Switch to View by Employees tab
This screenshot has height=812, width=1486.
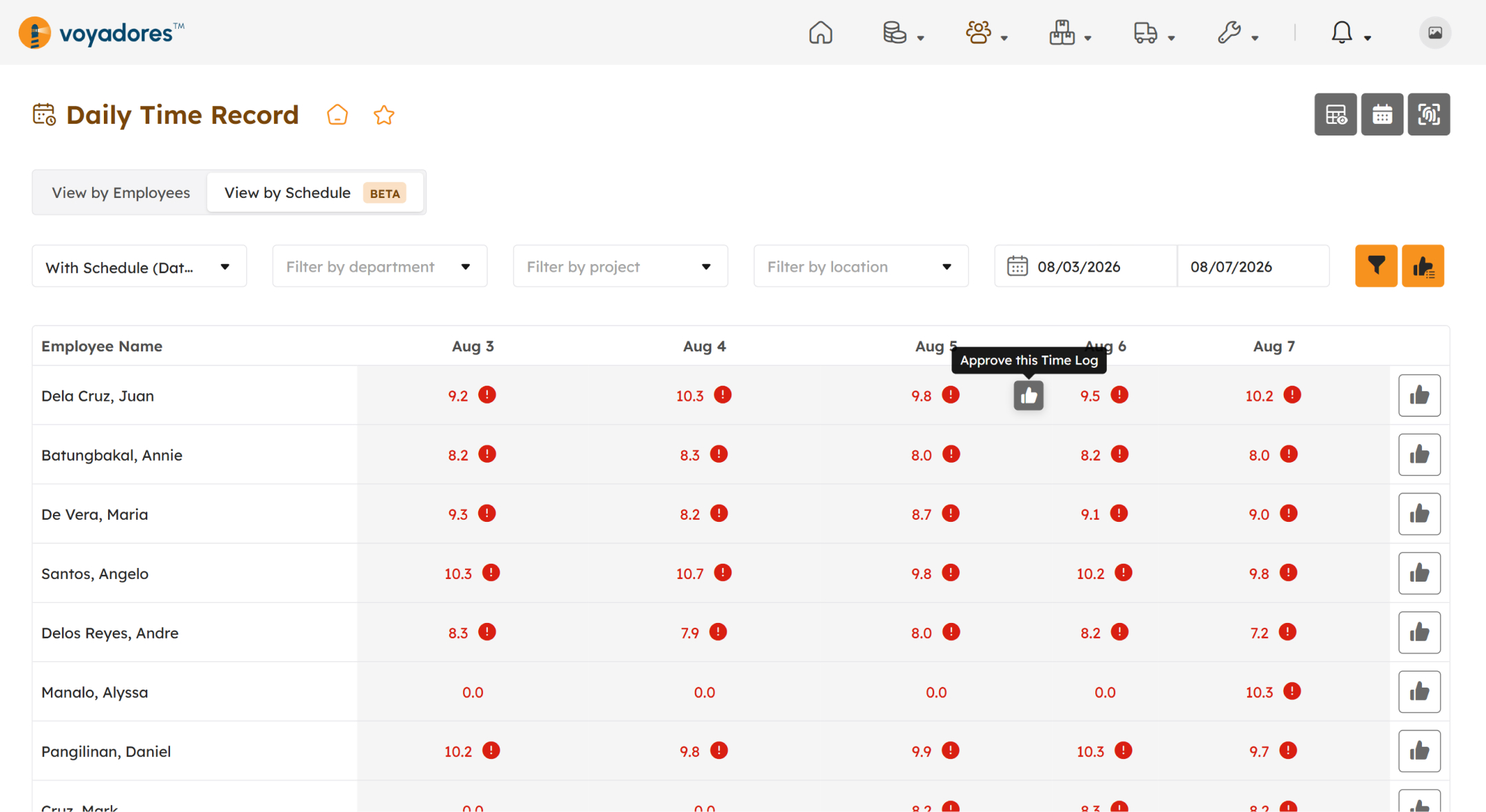click(121, 193)
